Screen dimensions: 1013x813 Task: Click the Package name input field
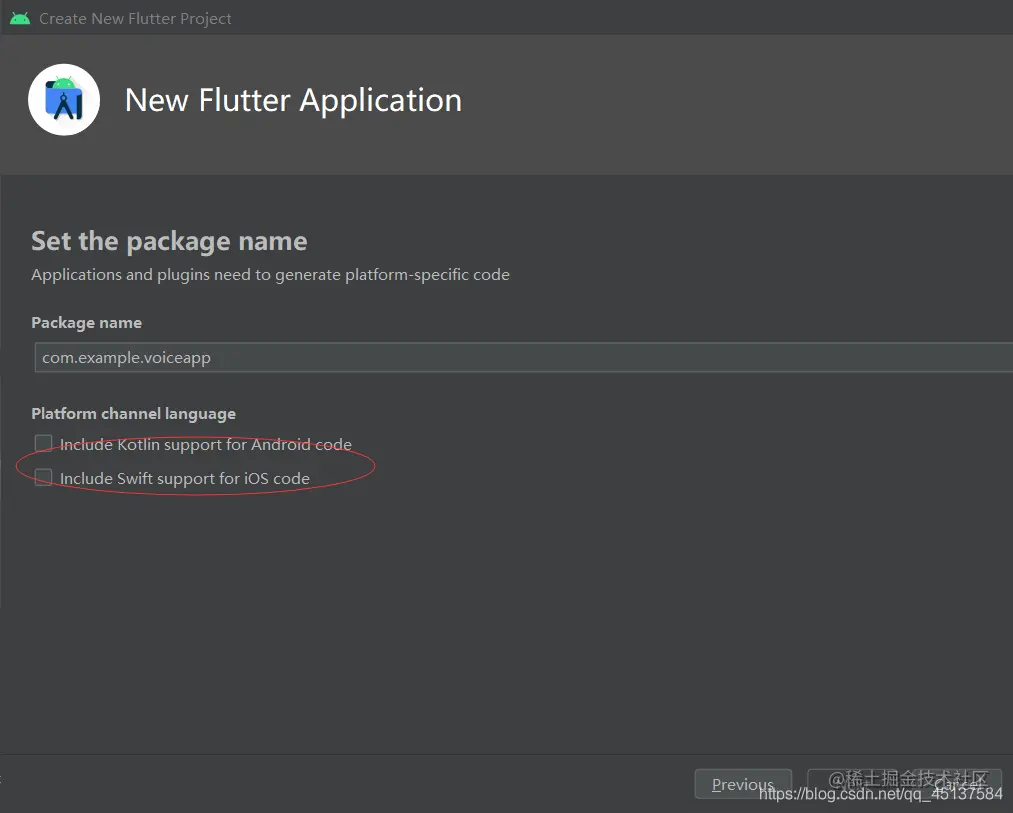pos(523,357)
